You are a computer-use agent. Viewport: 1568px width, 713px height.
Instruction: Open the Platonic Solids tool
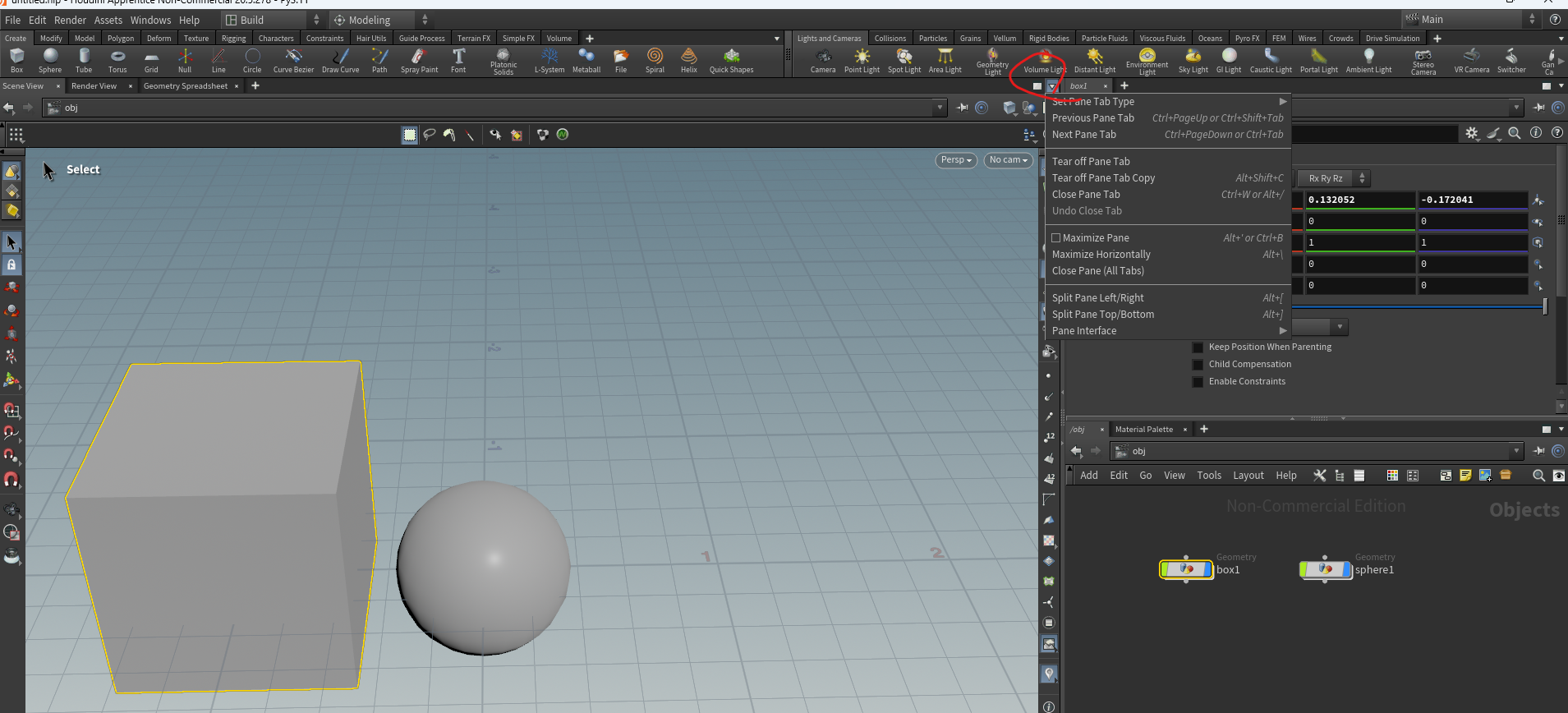click(504, 61)
